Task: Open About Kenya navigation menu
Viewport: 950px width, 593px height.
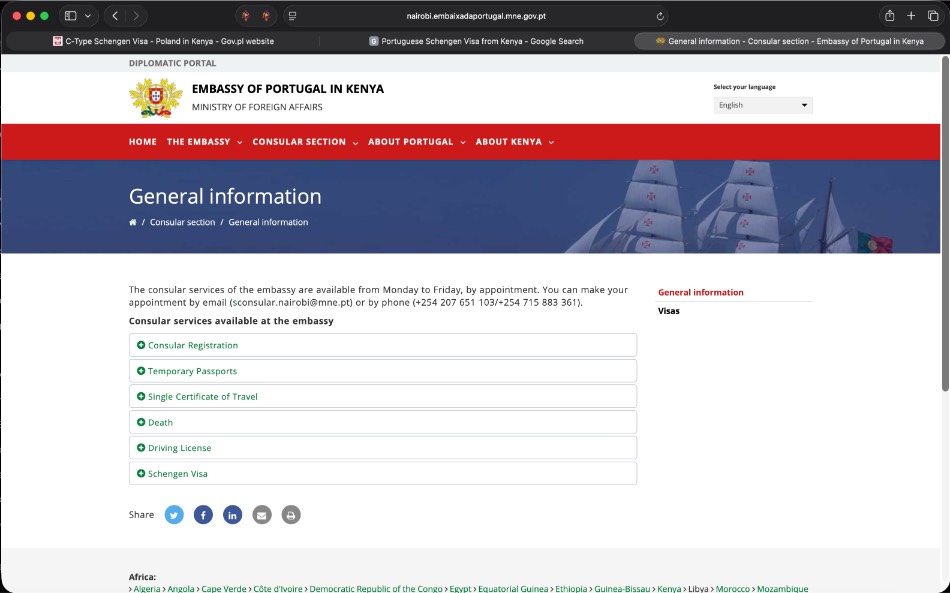Action: pos(514,142)
